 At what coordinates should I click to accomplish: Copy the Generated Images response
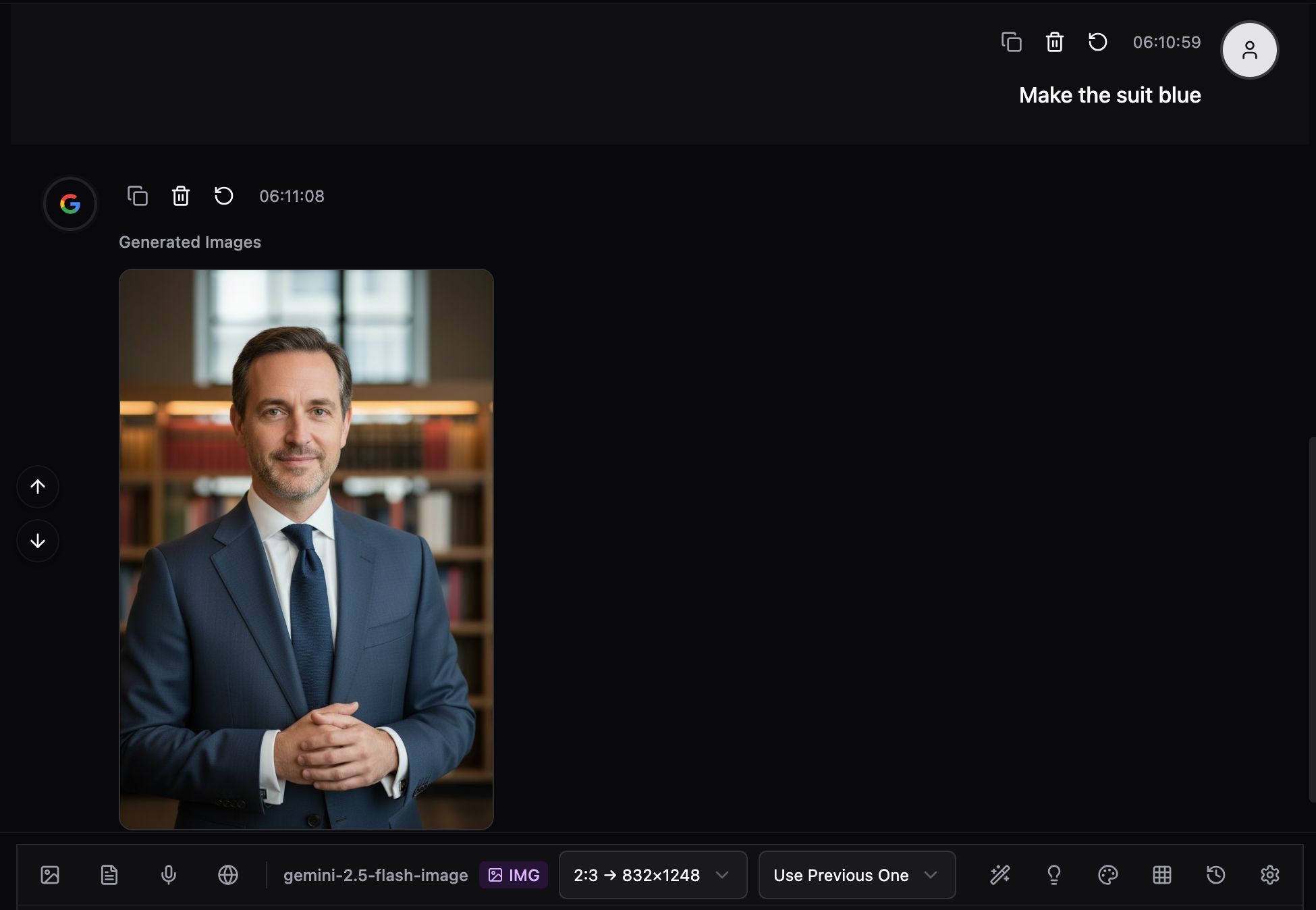pyautogui.click(x=138, y=196)
